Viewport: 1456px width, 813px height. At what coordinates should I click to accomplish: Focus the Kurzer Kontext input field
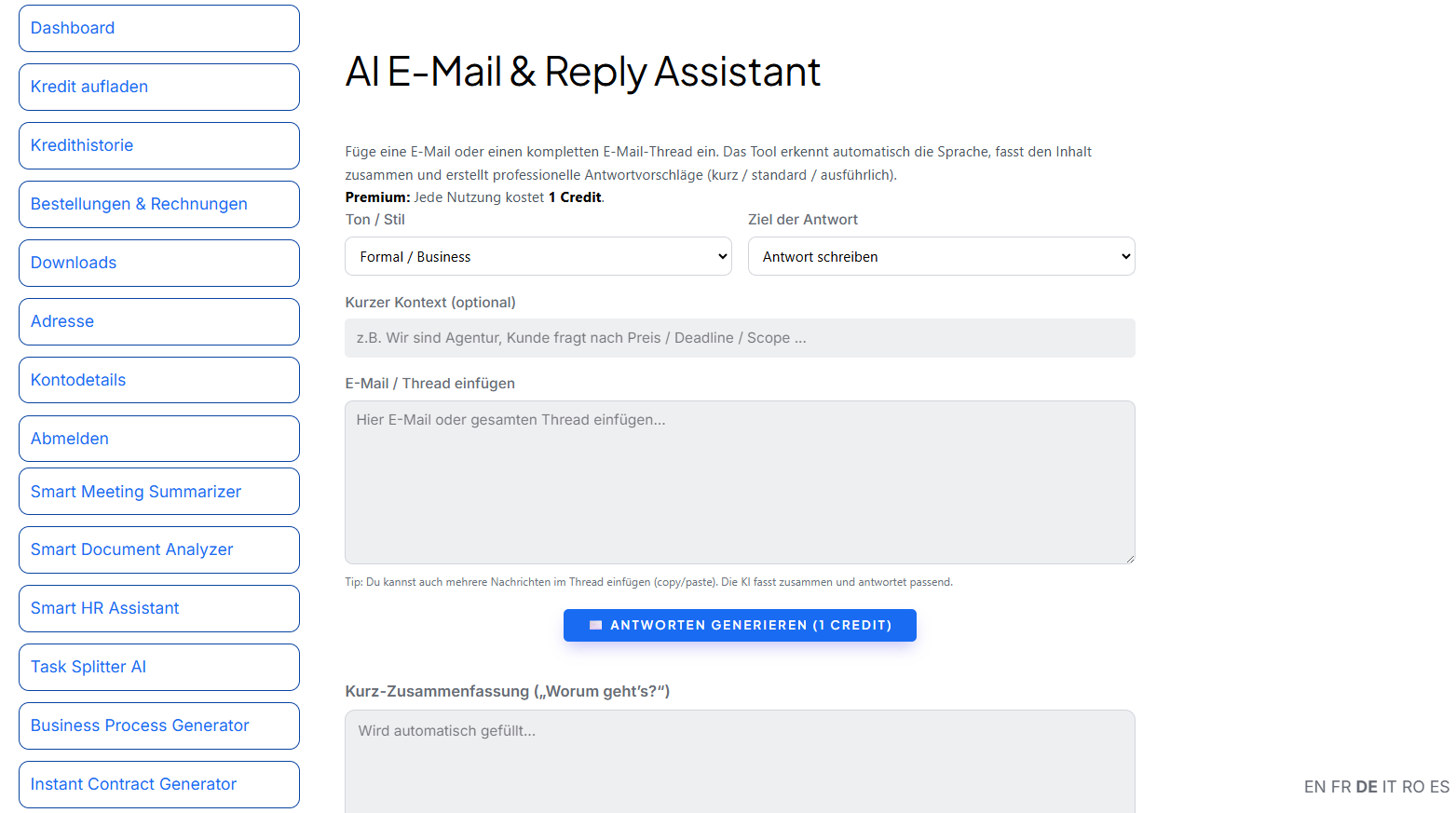click(x=740, y=337)
